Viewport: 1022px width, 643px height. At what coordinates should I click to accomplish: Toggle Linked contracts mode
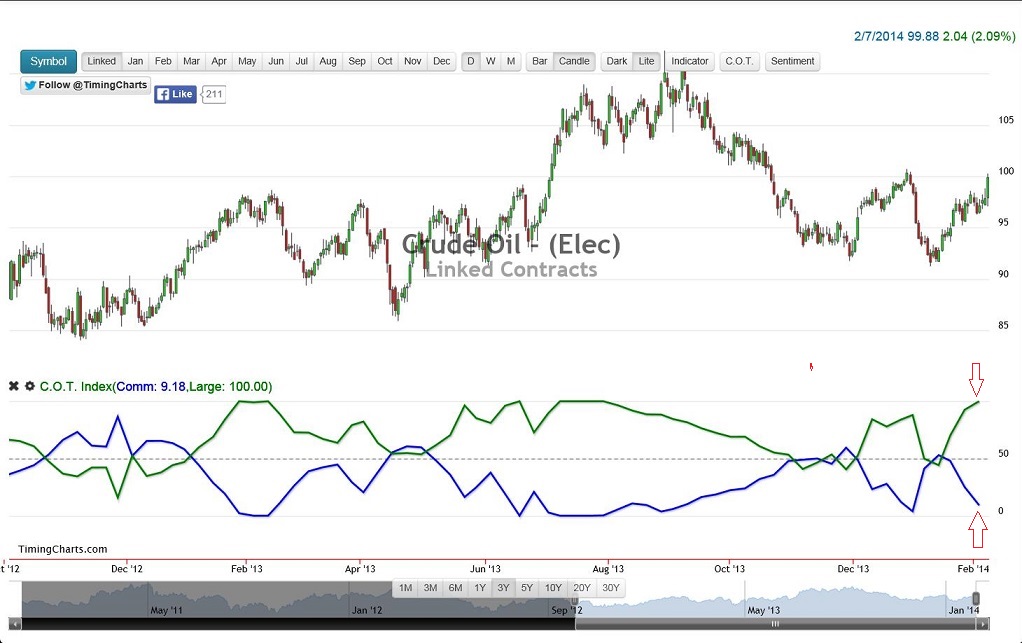101,61
